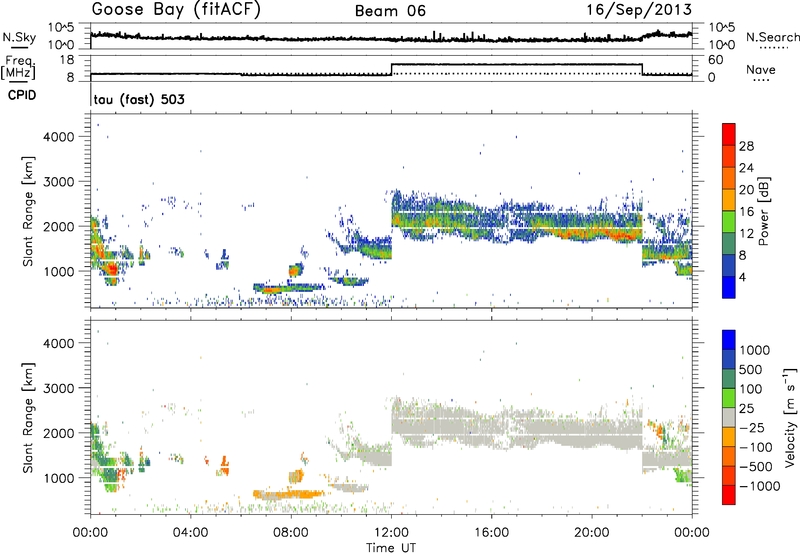
Task: Click the 'N.Search' legend label
Action: [772, 37]
